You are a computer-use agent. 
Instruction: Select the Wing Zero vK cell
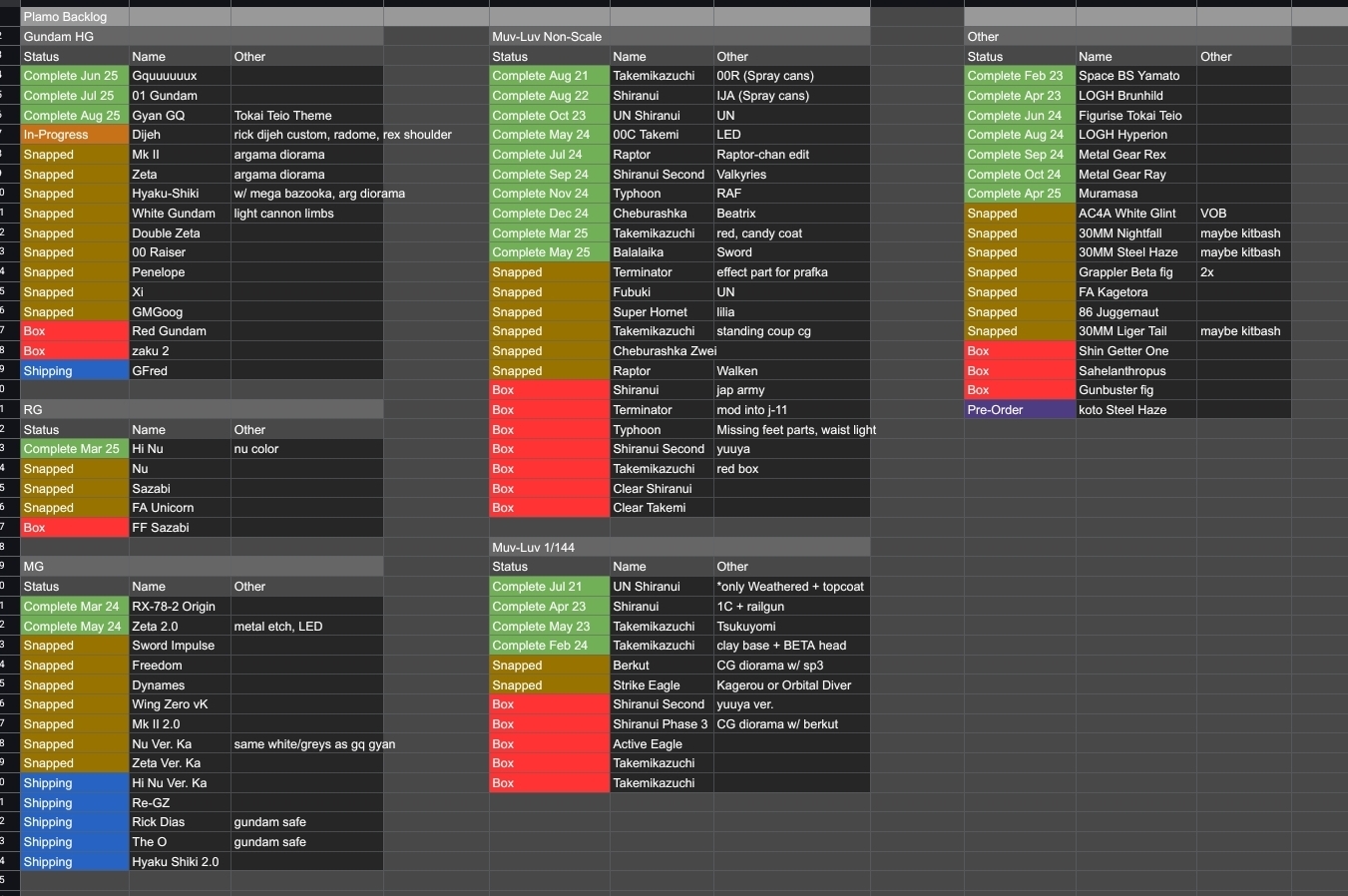(x=180, y=704)
